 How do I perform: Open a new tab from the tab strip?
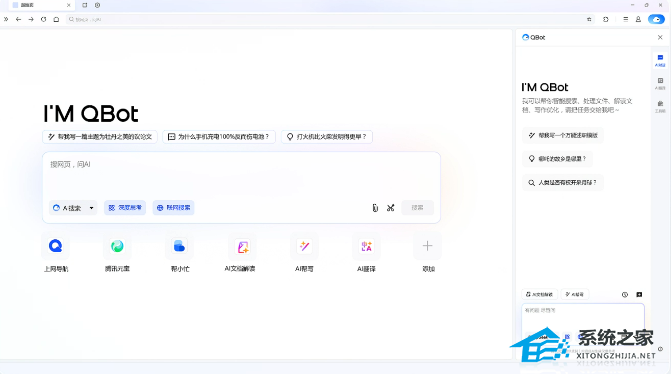click(84, 5)
